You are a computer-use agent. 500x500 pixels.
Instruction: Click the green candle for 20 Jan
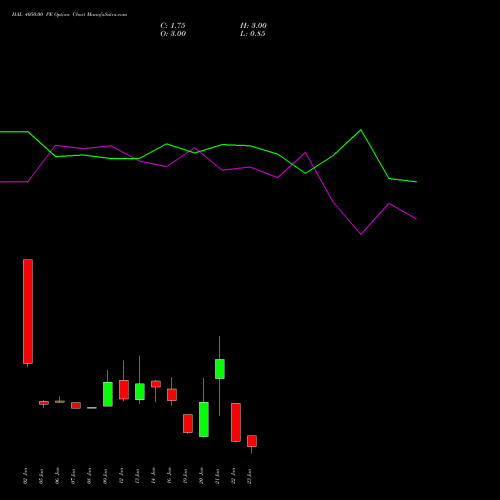pos(204,419)
